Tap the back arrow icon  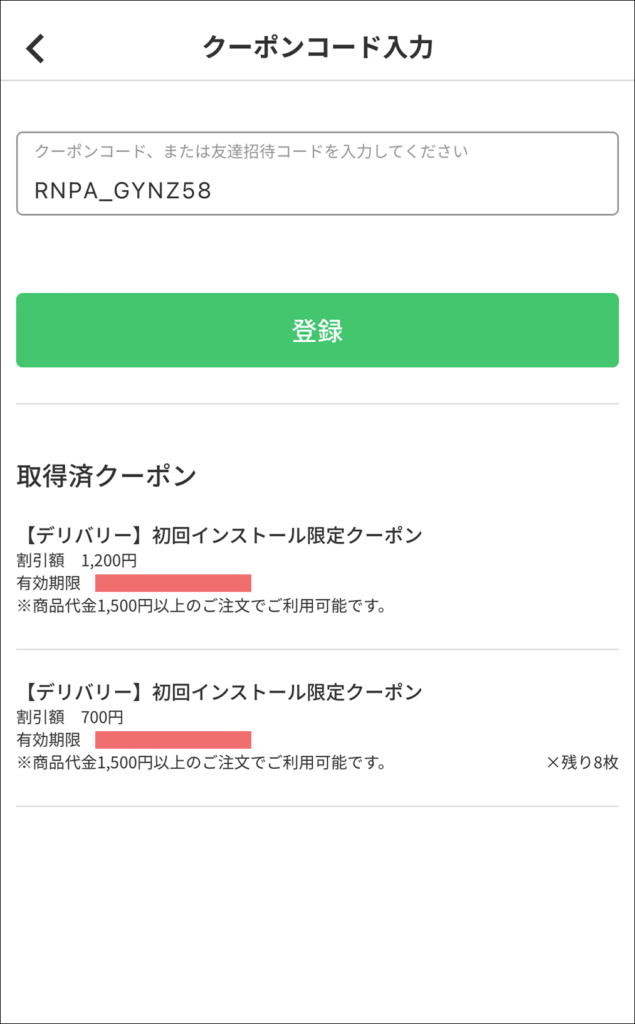coord(36,48)
